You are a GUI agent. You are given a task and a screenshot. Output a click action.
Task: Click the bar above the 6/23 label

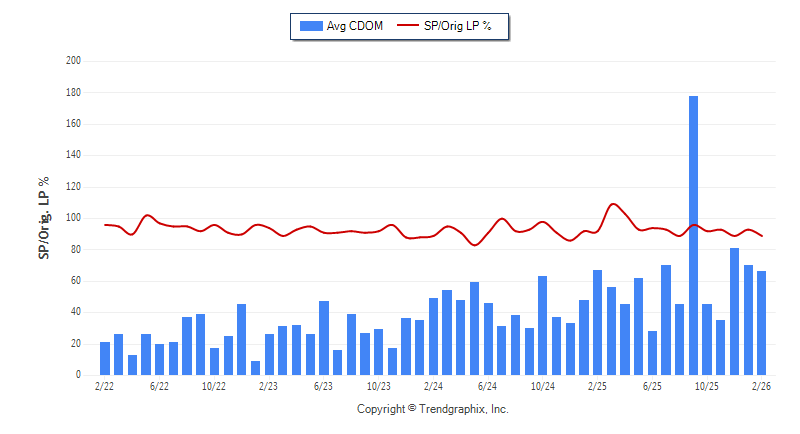[324, 337]
